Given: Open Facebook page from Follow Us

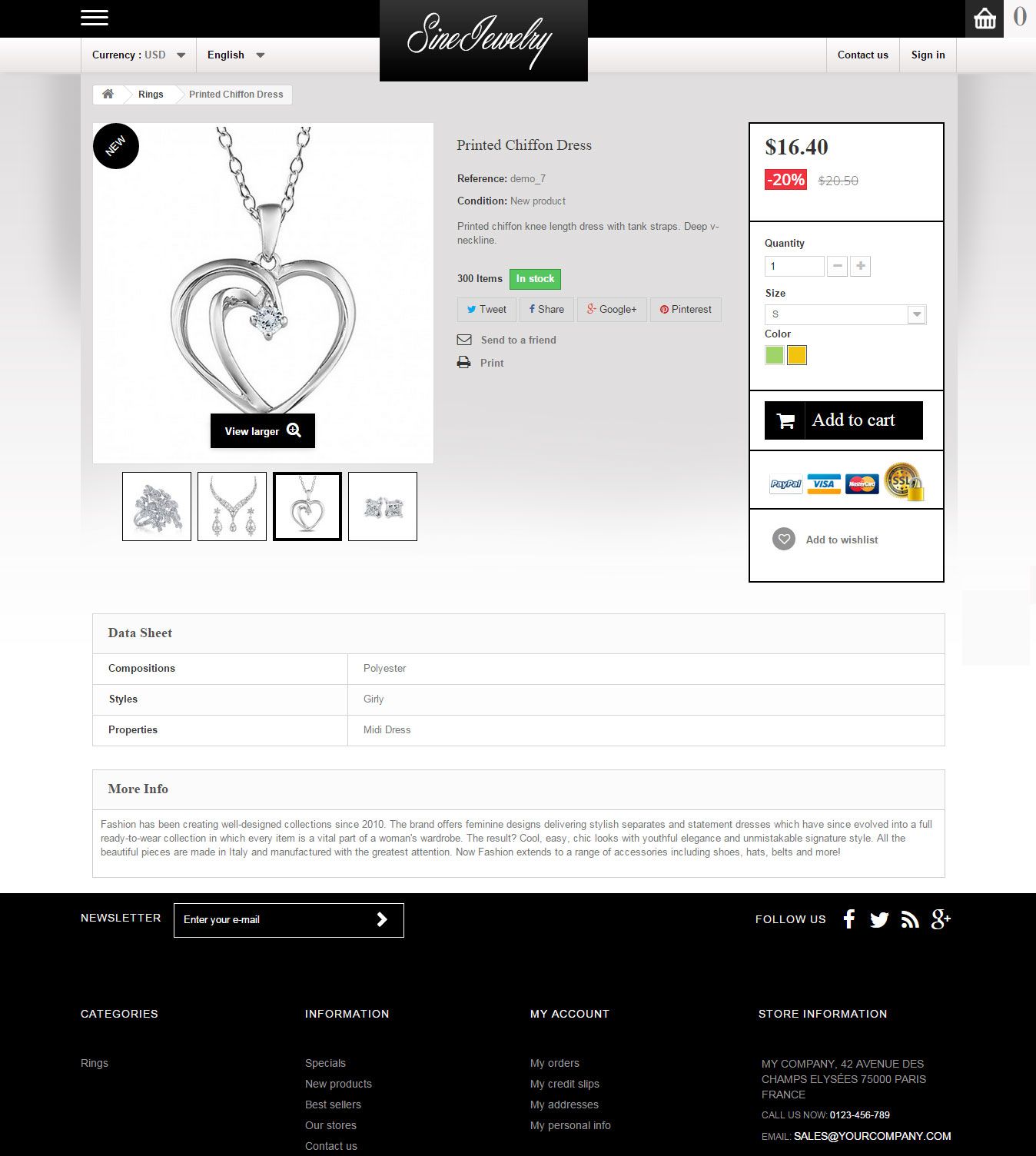Looking at the screenshot, I should coord(848,919).
